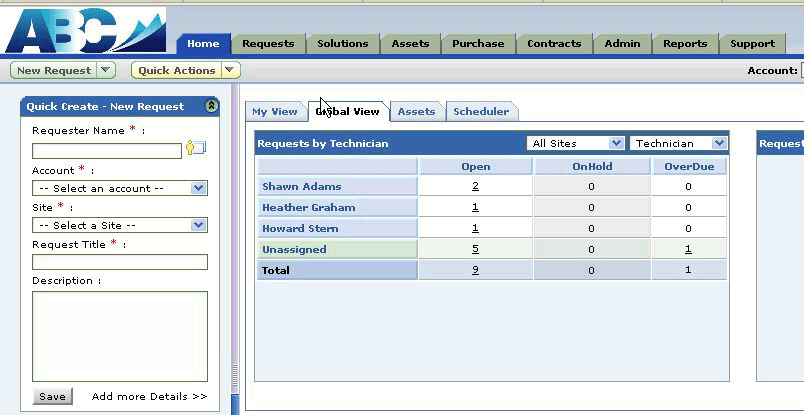Open Shawn Adams' open requests count
Screen dimensions: 804x415
point(475,186)
